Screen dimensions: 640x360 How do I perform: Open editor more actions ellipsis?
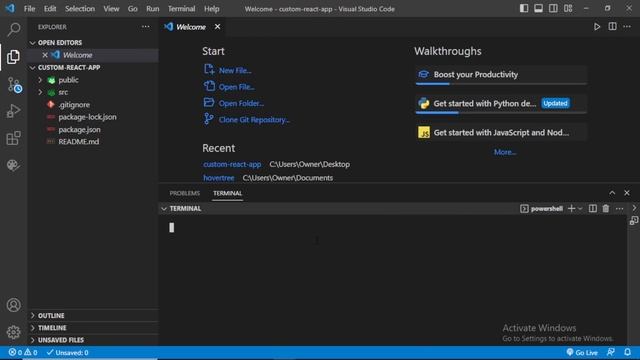(627, 27)
